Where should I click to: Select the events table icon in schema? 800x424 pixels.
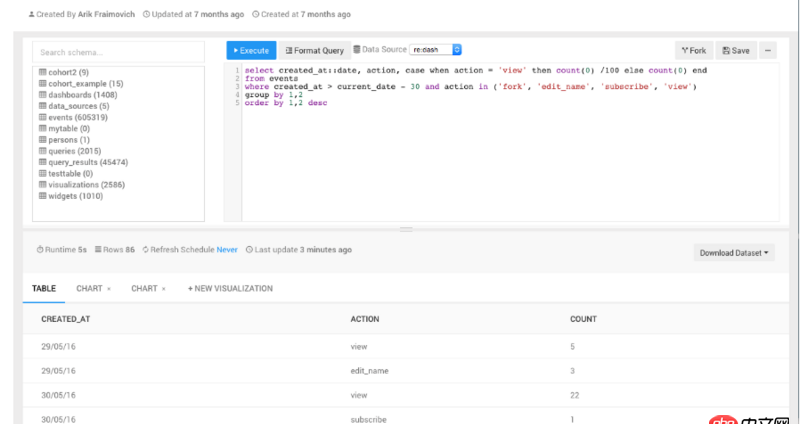(x=42, y=117)
